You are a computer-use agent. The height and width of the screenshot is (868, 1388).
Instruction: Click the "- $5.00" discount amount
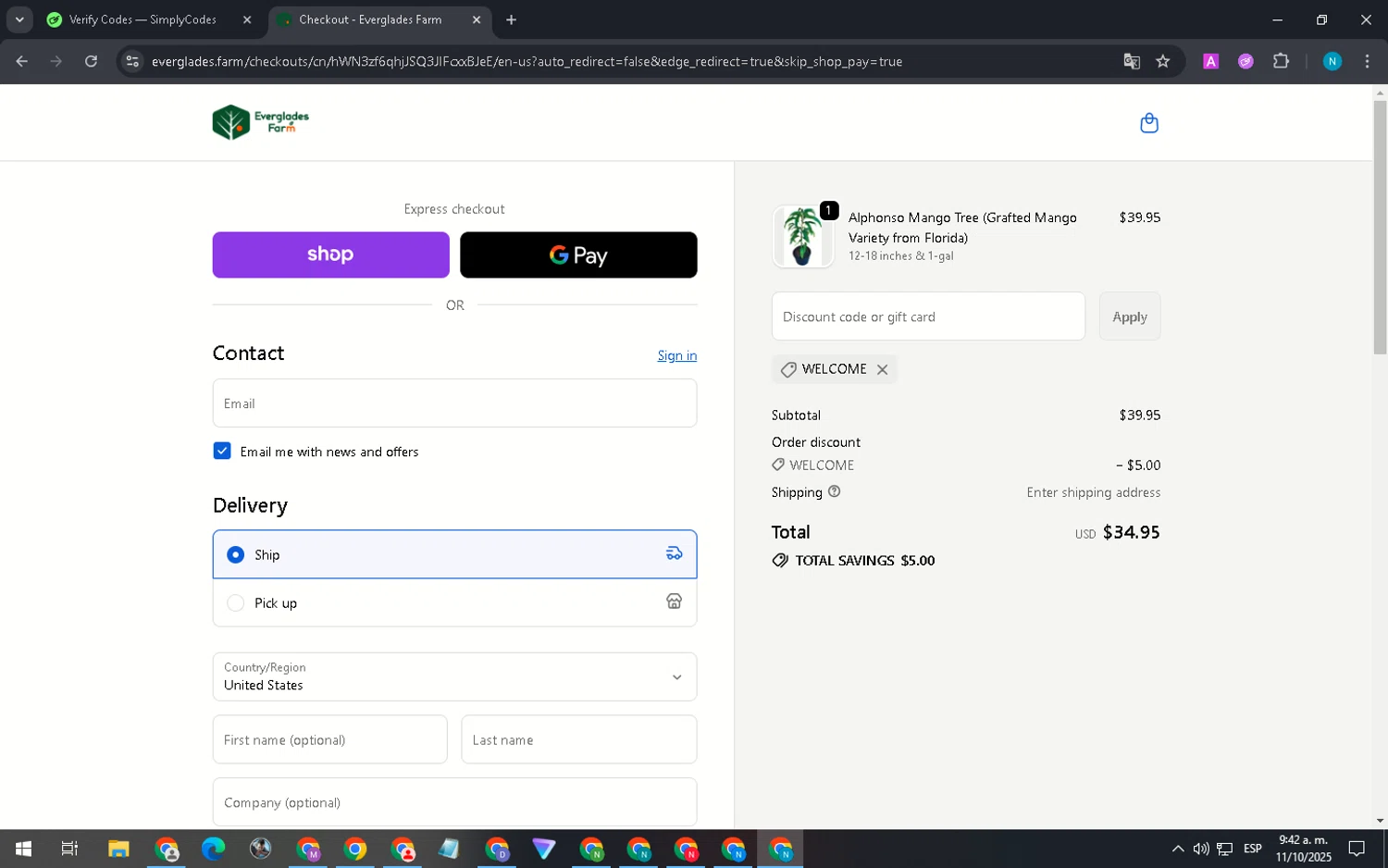click(1137, 465)
